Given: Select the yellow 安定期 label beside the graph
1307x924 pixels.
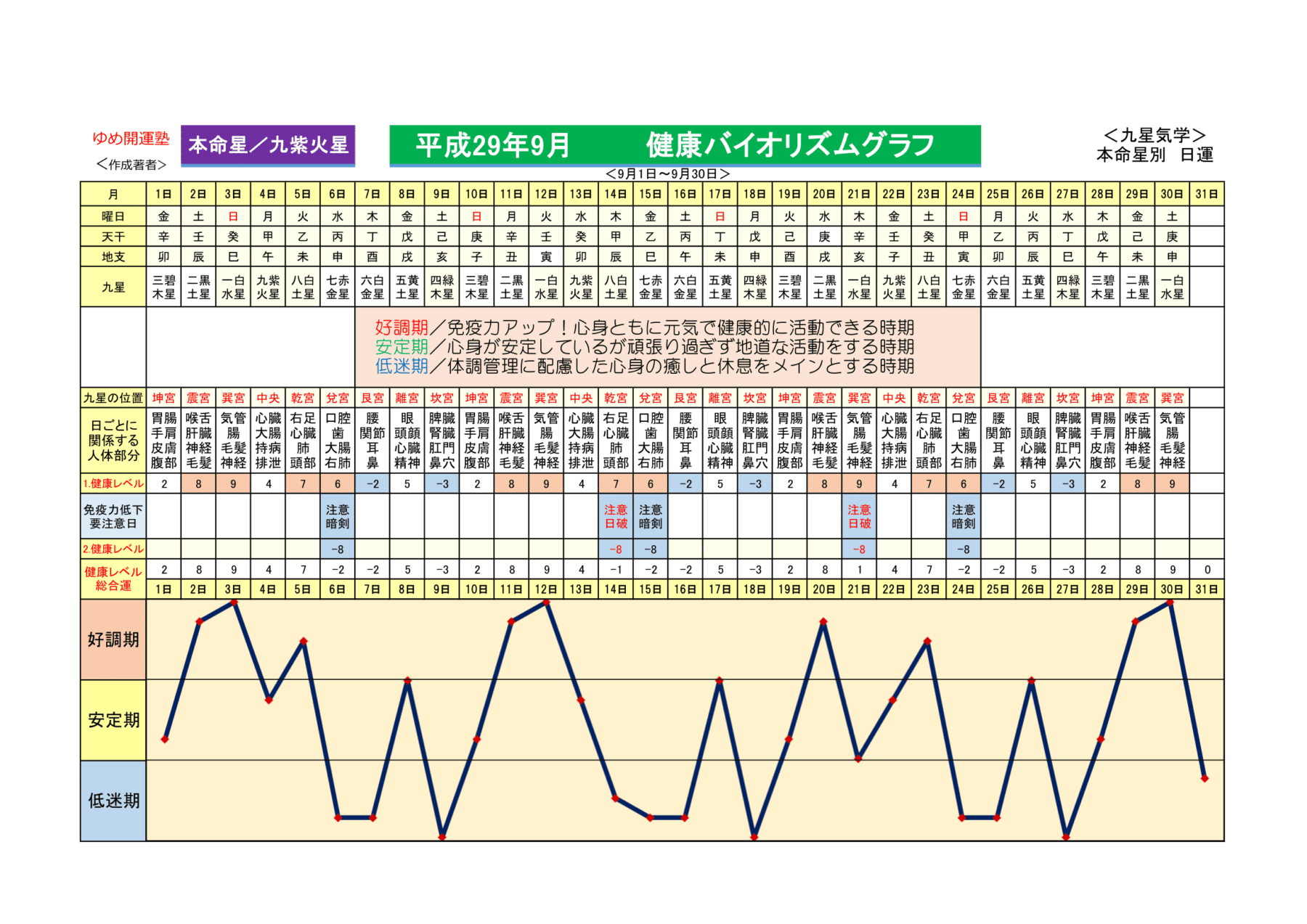Looking at the screenshot, I should tap(113, 720).
